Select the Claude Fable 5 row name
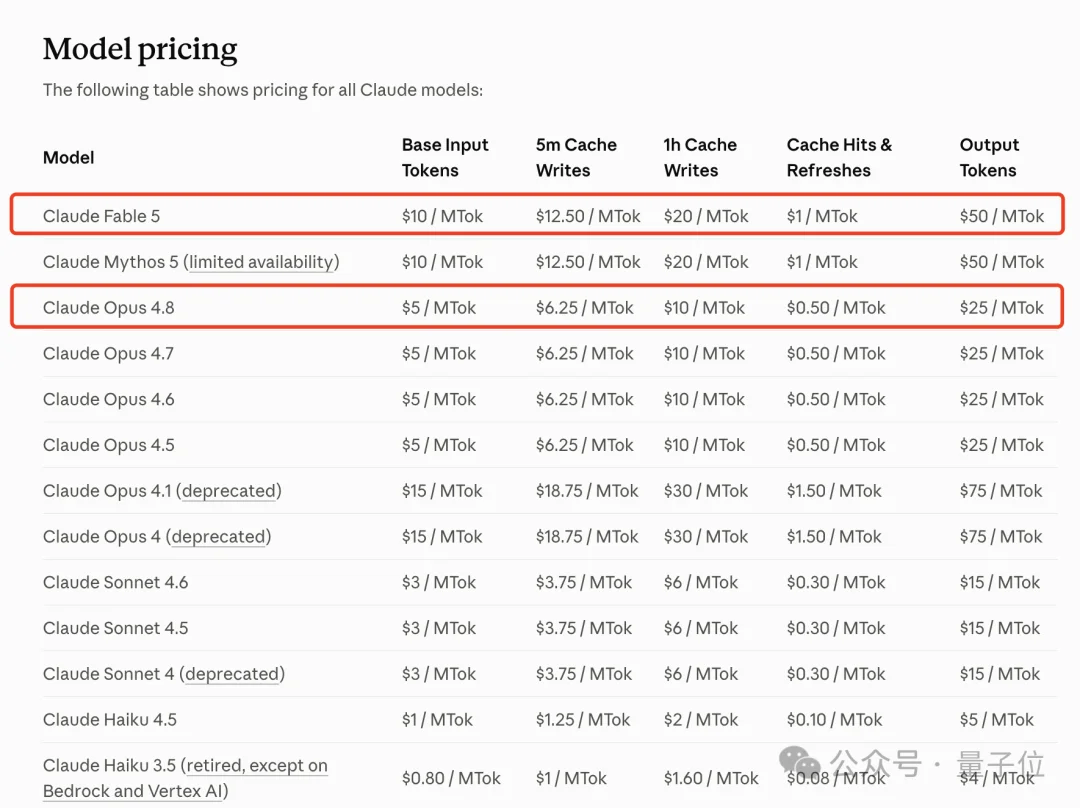This screenshot has width=1080, height=808. (x=101, y=216)
